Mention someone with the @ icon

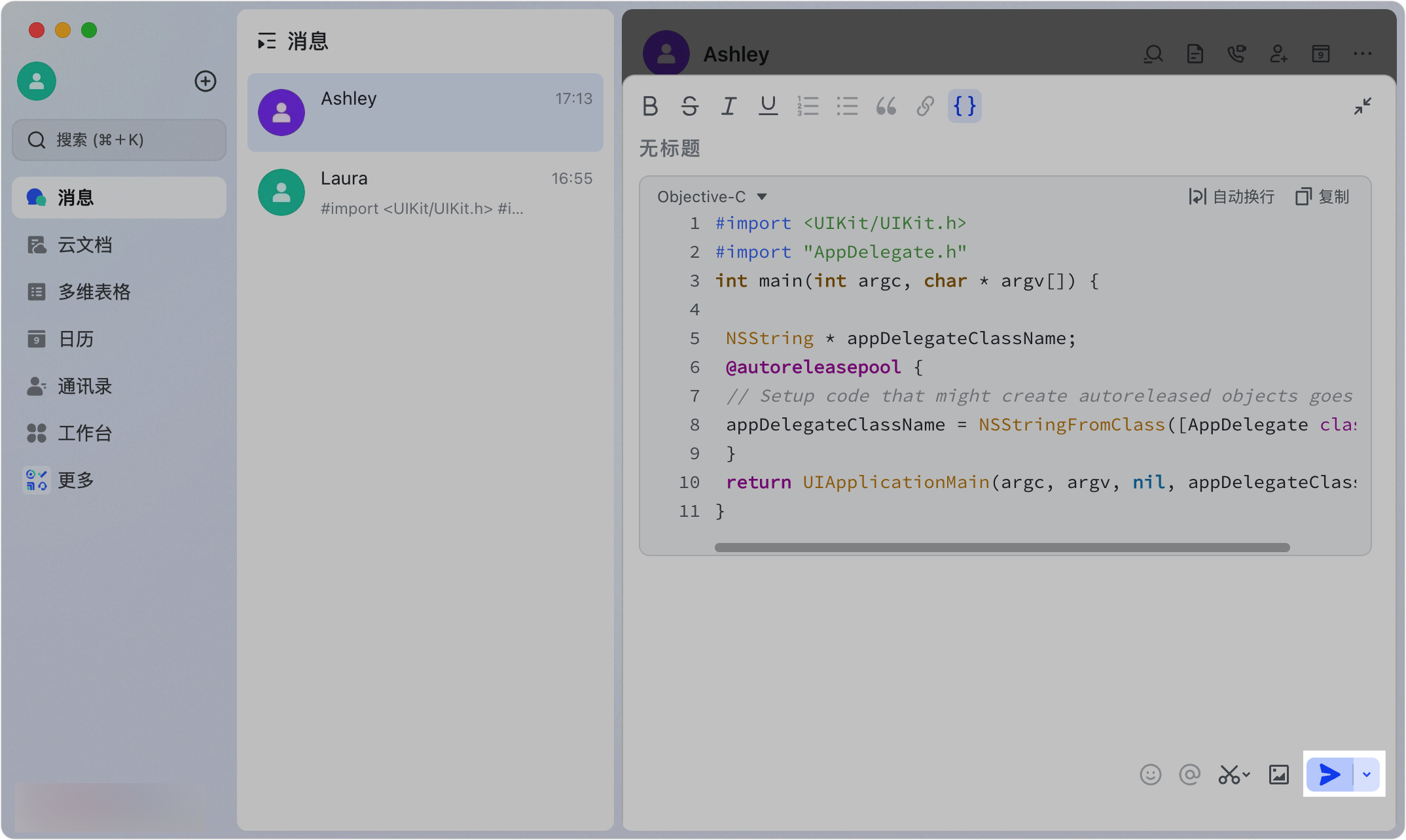click(1189, 775)
